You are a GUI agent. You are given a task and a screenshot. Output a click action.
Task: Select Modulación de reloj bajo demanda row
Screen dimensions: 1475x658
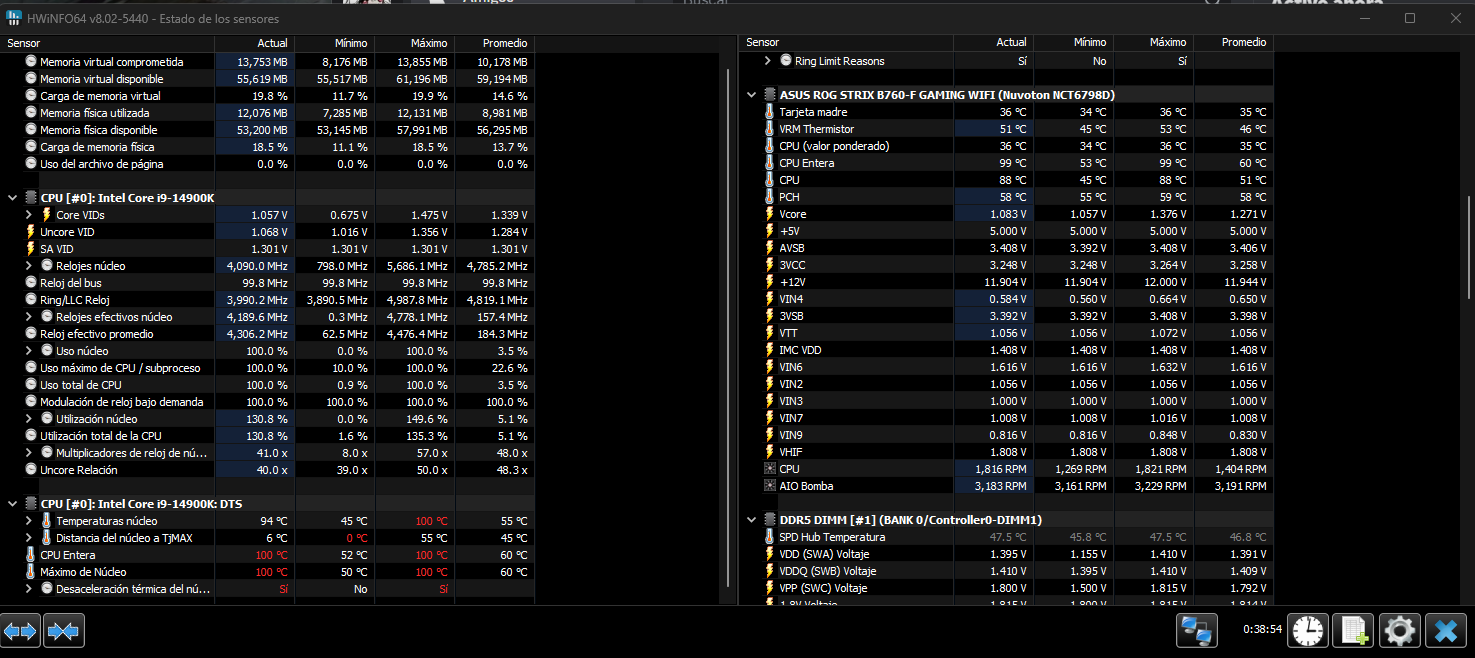click(268, 402)
